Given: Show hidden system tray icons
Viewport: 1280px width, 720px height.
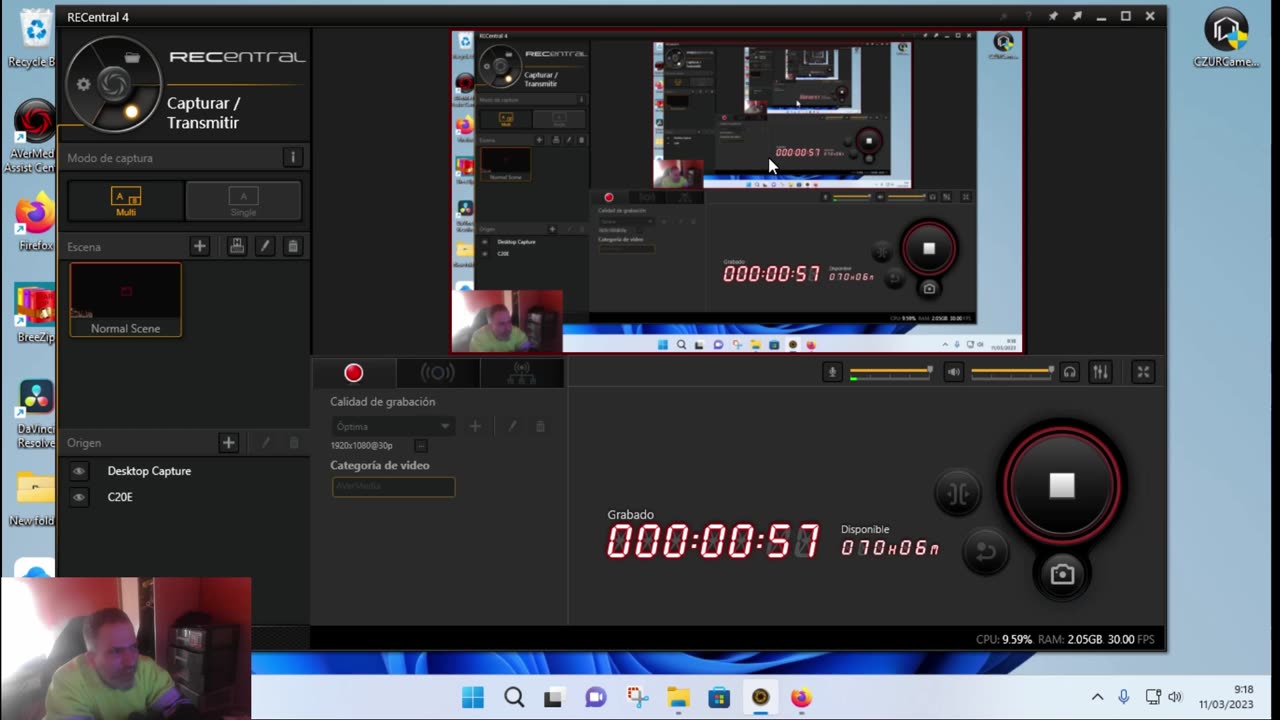Looking at the screenshot, I should pos(1097,697).
